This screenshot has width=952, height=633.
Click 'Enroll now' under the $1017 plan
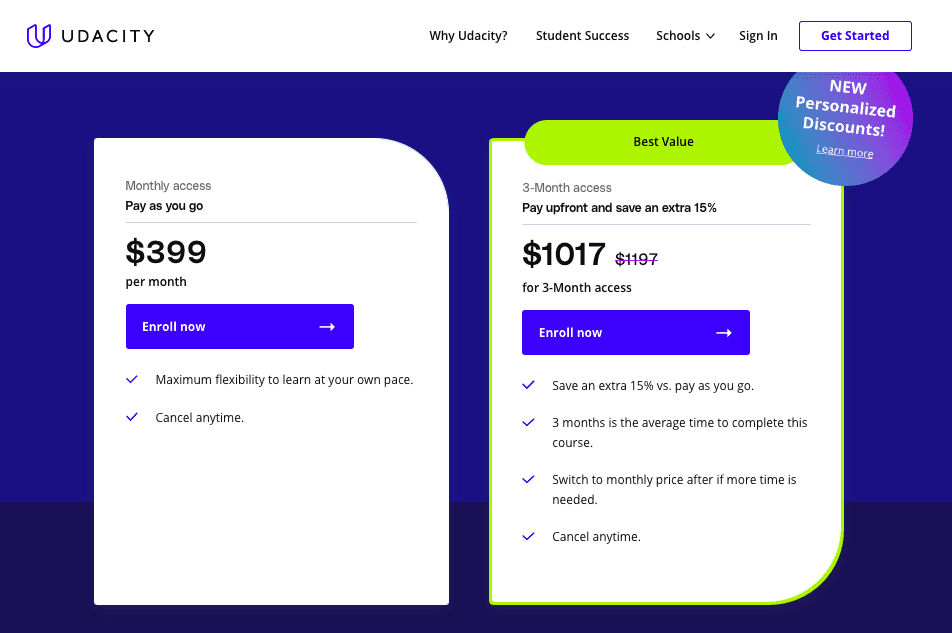(x=569, y=332)
